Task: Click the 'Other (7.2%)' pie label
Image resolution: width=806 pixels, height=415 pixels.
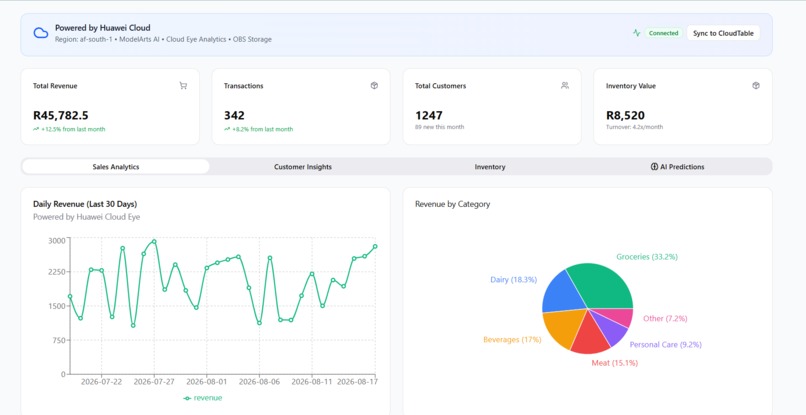Action: coord(665,319)
